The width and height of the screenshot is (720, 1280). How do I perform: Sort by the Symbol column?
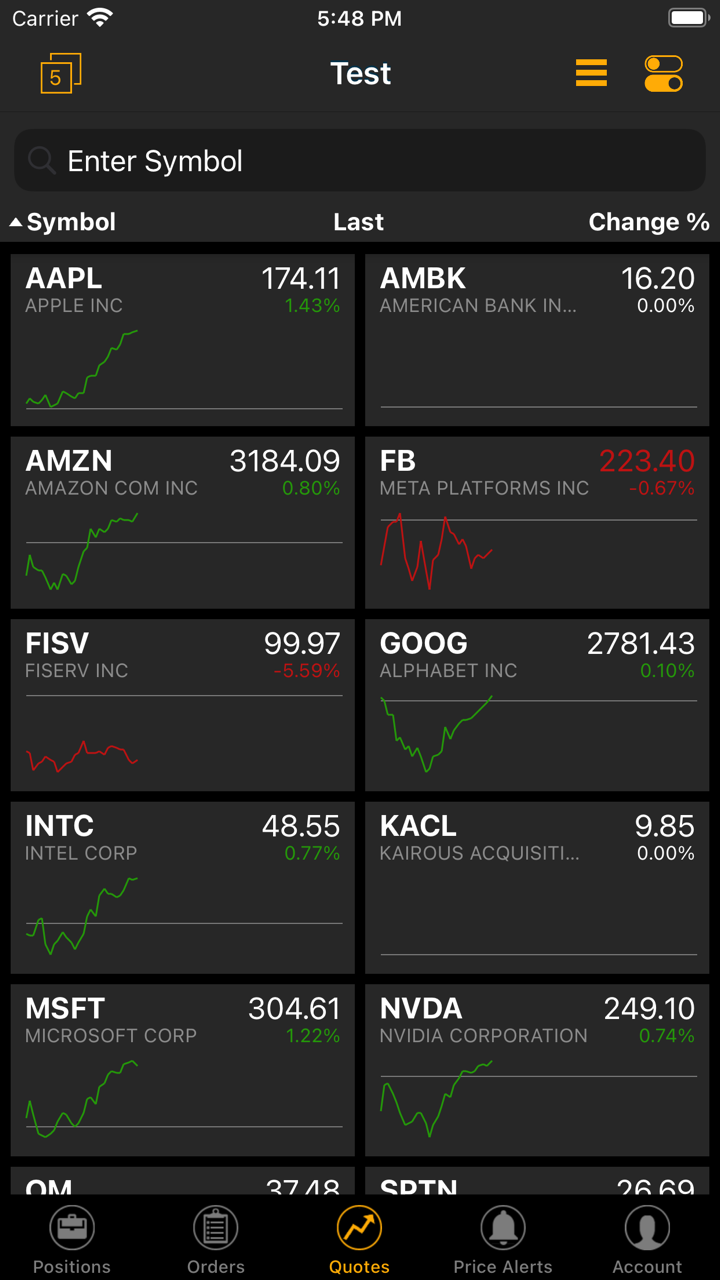click(64, 222)
